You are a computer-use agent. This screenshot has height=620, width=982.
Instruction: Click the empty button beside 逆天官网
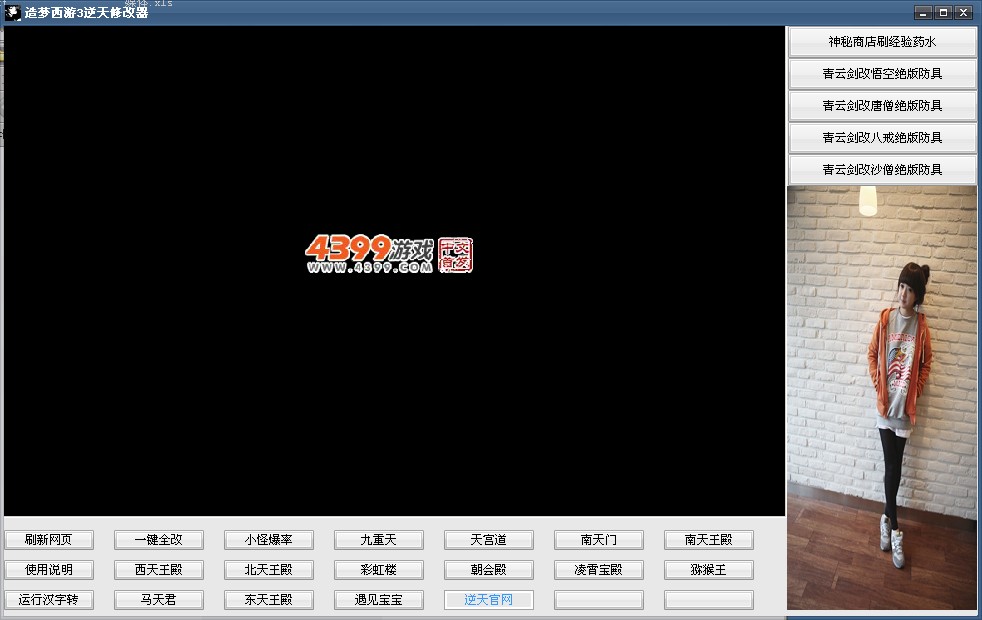(x=599, y=600)
